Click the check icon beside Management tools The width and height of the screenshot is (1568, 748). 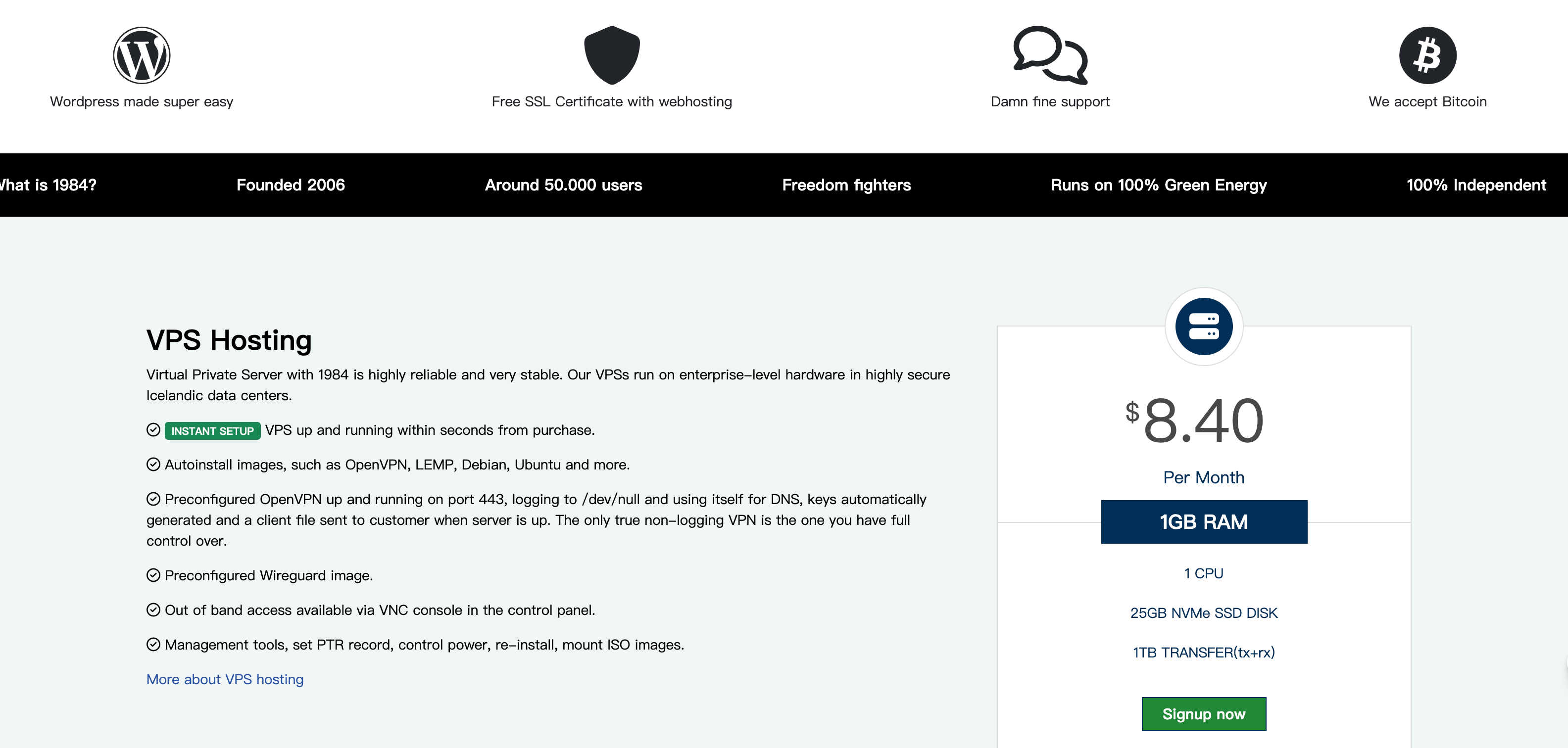pyautogui.click(x=153, y=645)
